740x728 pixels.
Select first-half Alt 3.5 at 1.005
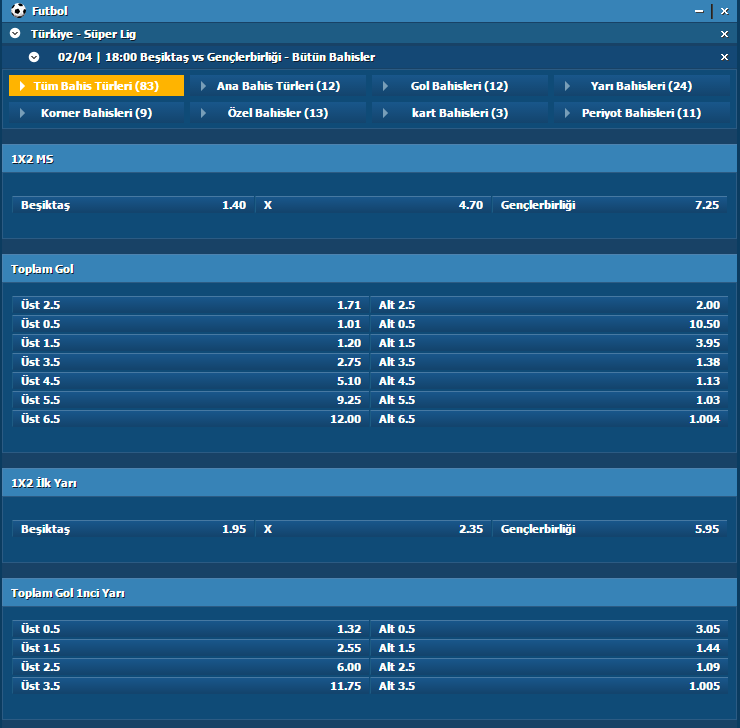[x=549, y=686]
